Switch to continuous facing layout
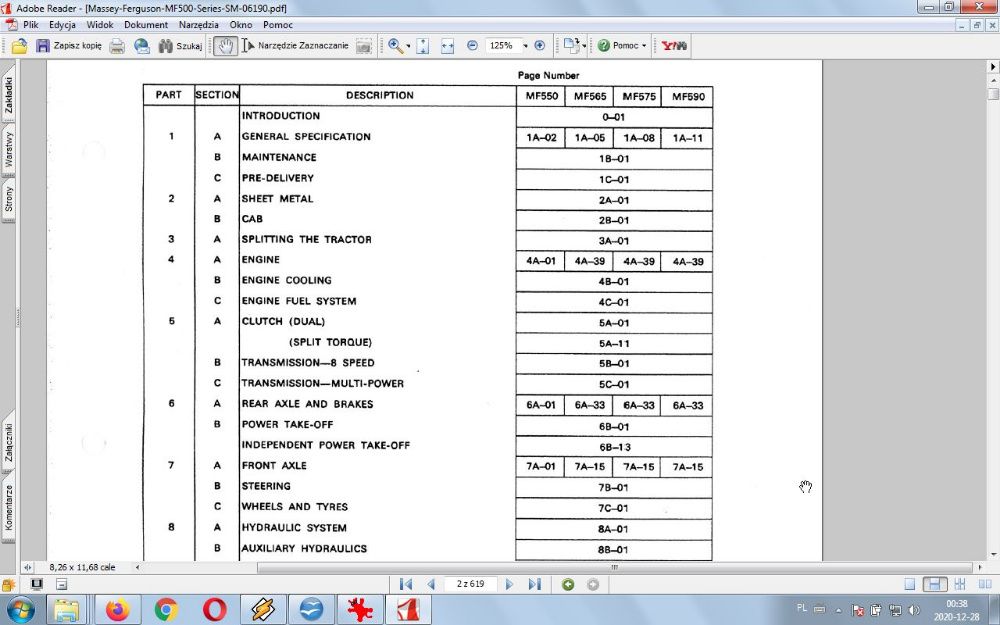The width and height of the screenshot is (1000, 625). click(x=960, y=584)
